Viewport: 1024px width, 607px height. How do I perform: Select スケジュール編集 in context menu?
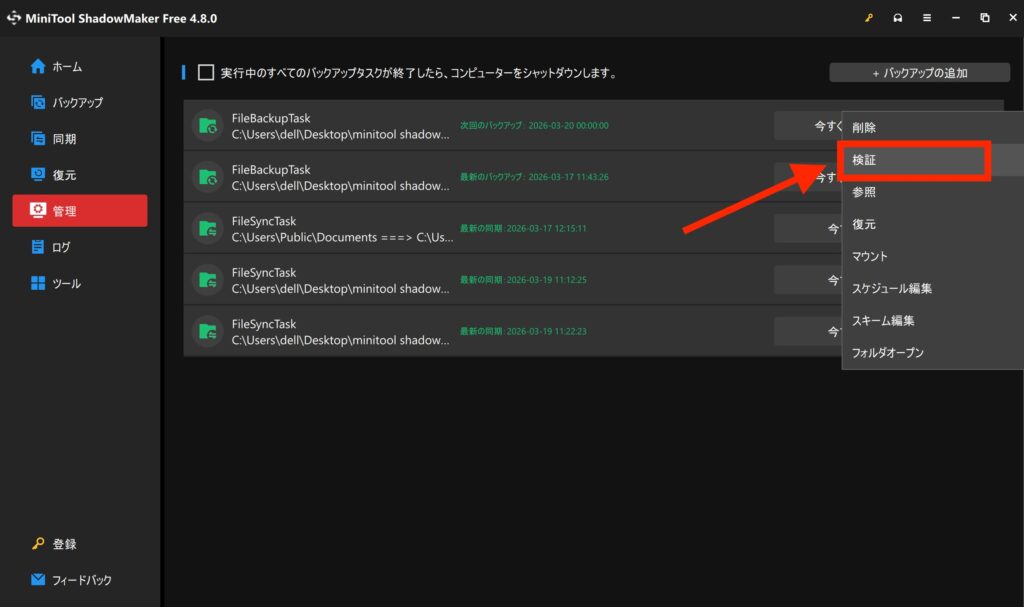pos(892,289)
